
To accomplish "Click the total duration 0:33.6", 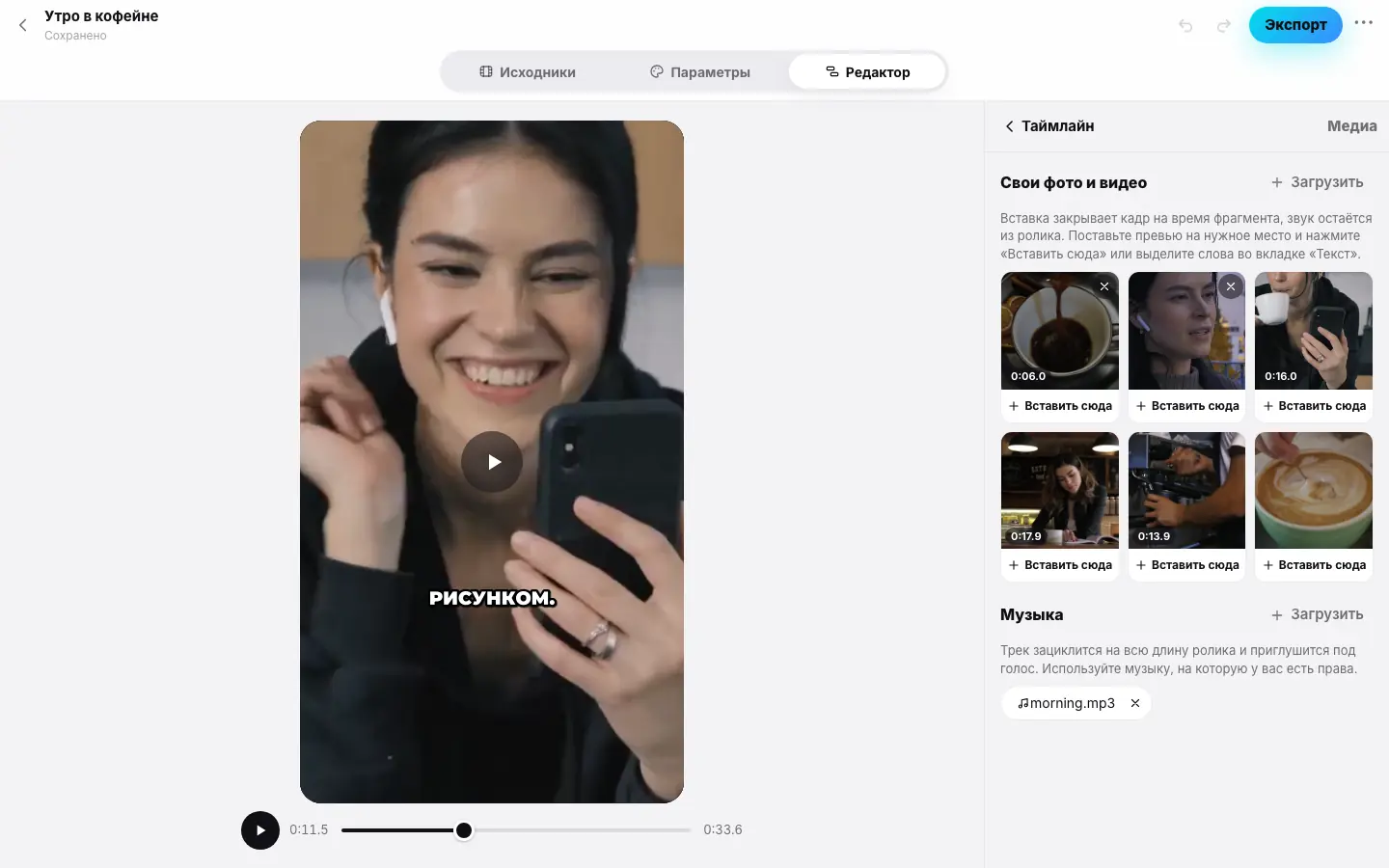I will click(x=722, y=829).
